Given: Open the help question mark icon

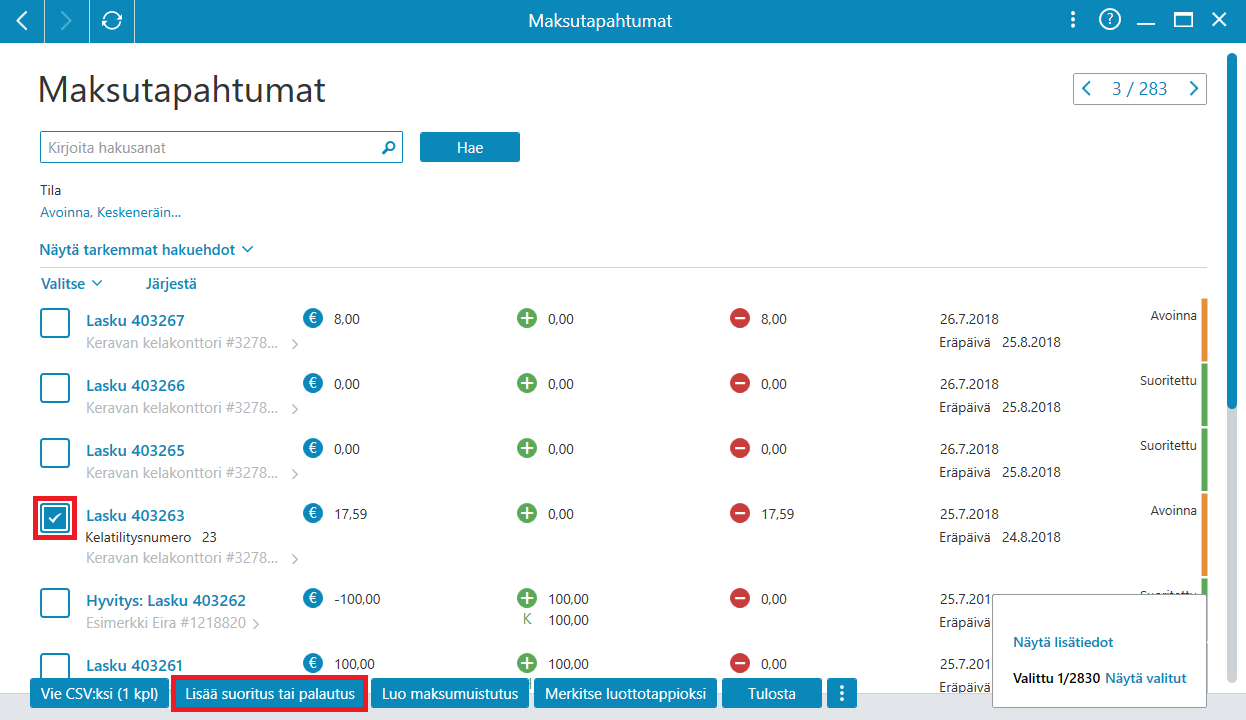Looking at the screenshot, I should click(1109, 20).
